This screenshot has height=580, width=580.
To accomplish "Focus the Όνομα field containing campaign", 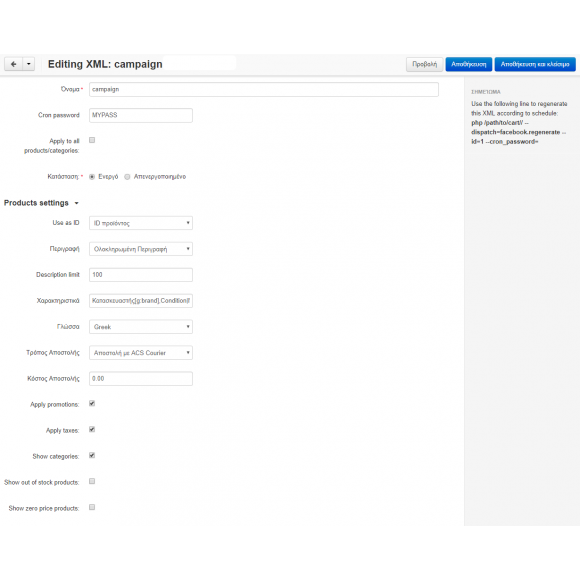I will (264, 90).
